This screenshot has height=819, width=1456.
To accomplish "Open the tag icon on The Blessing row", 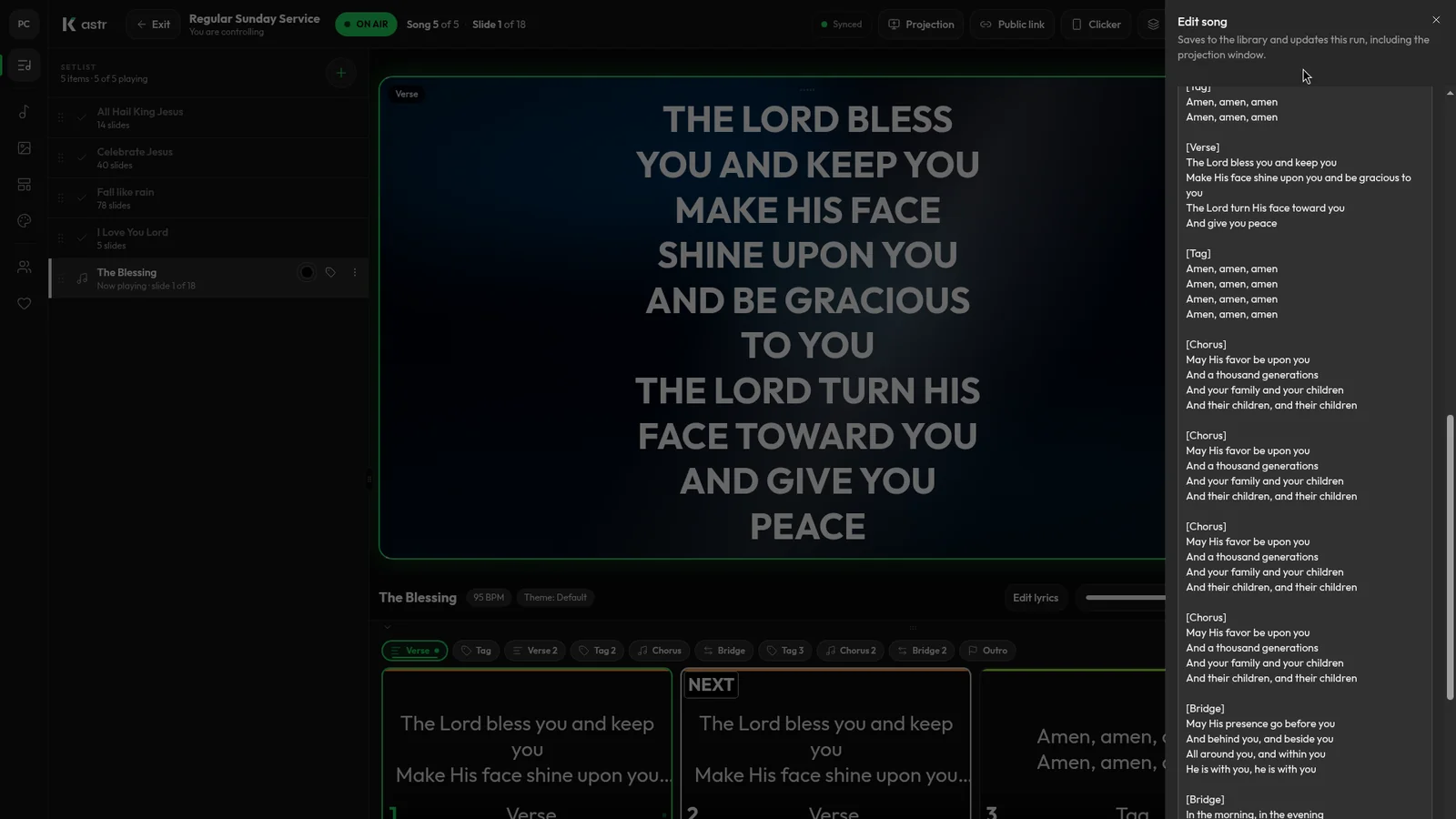I will pyautogui.click(x=330, y=272).
